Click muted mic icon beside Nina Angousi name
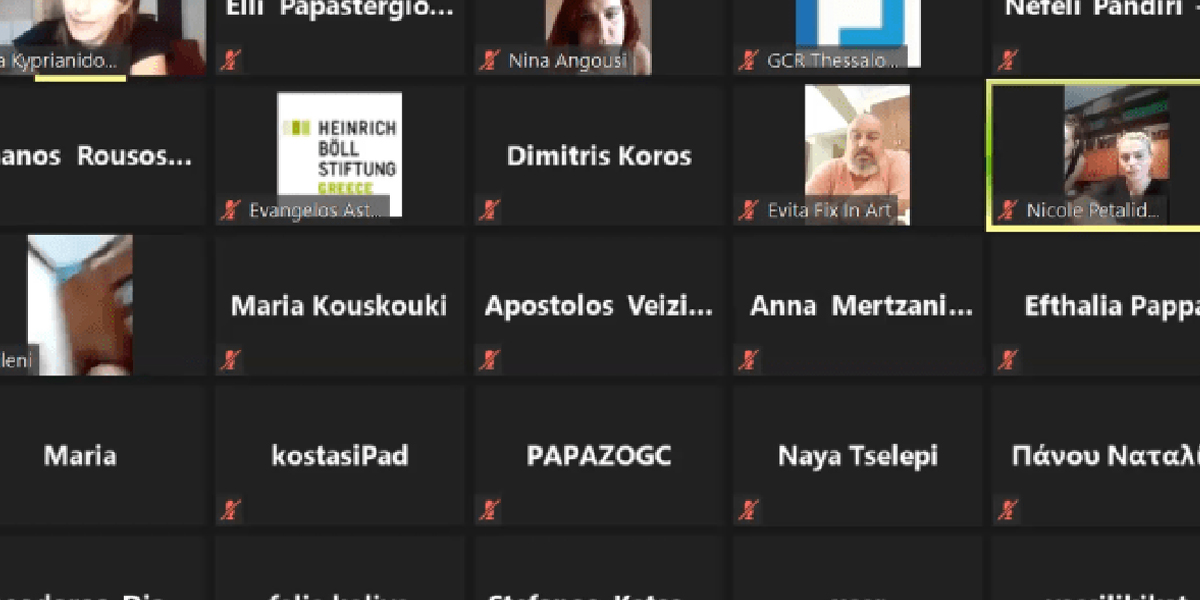Viewport: 1200px width, 600px height. coord(490,61)
